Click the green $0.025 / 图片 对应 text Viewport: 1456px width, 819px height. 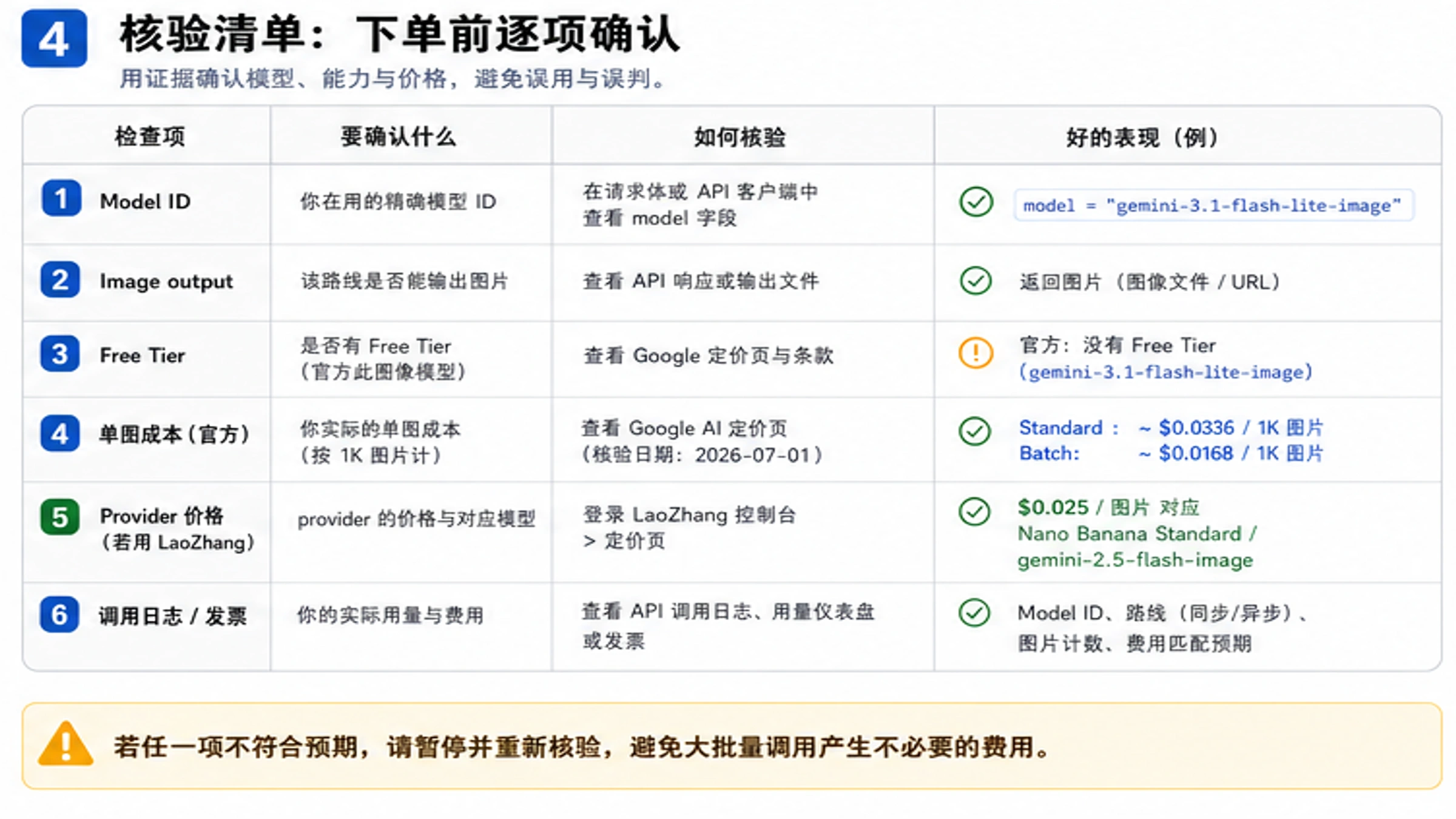point(1109,507)
